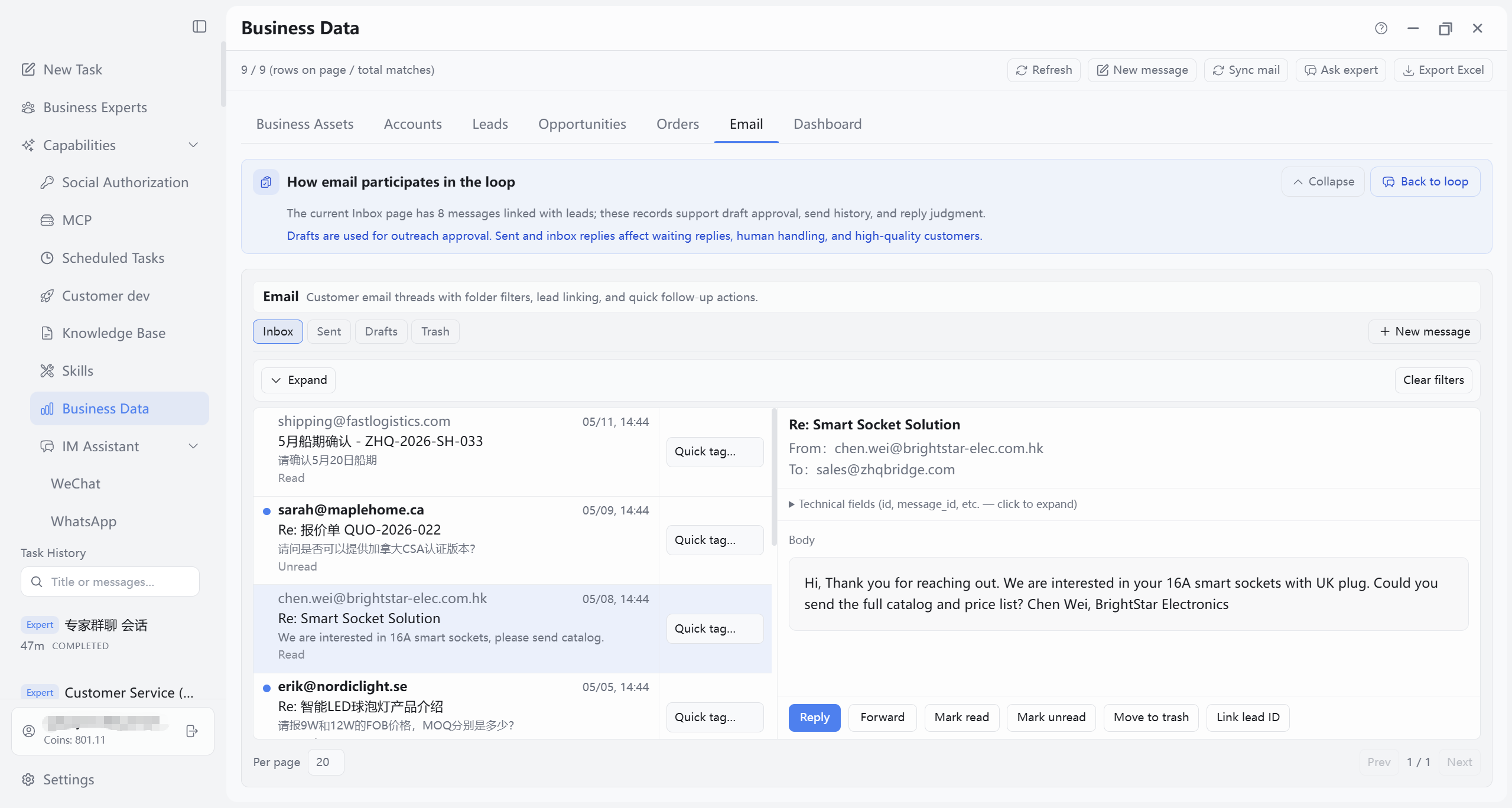1512x808 pixels.
Task: Select the Drafts folder tab
Action: (381, 332)
